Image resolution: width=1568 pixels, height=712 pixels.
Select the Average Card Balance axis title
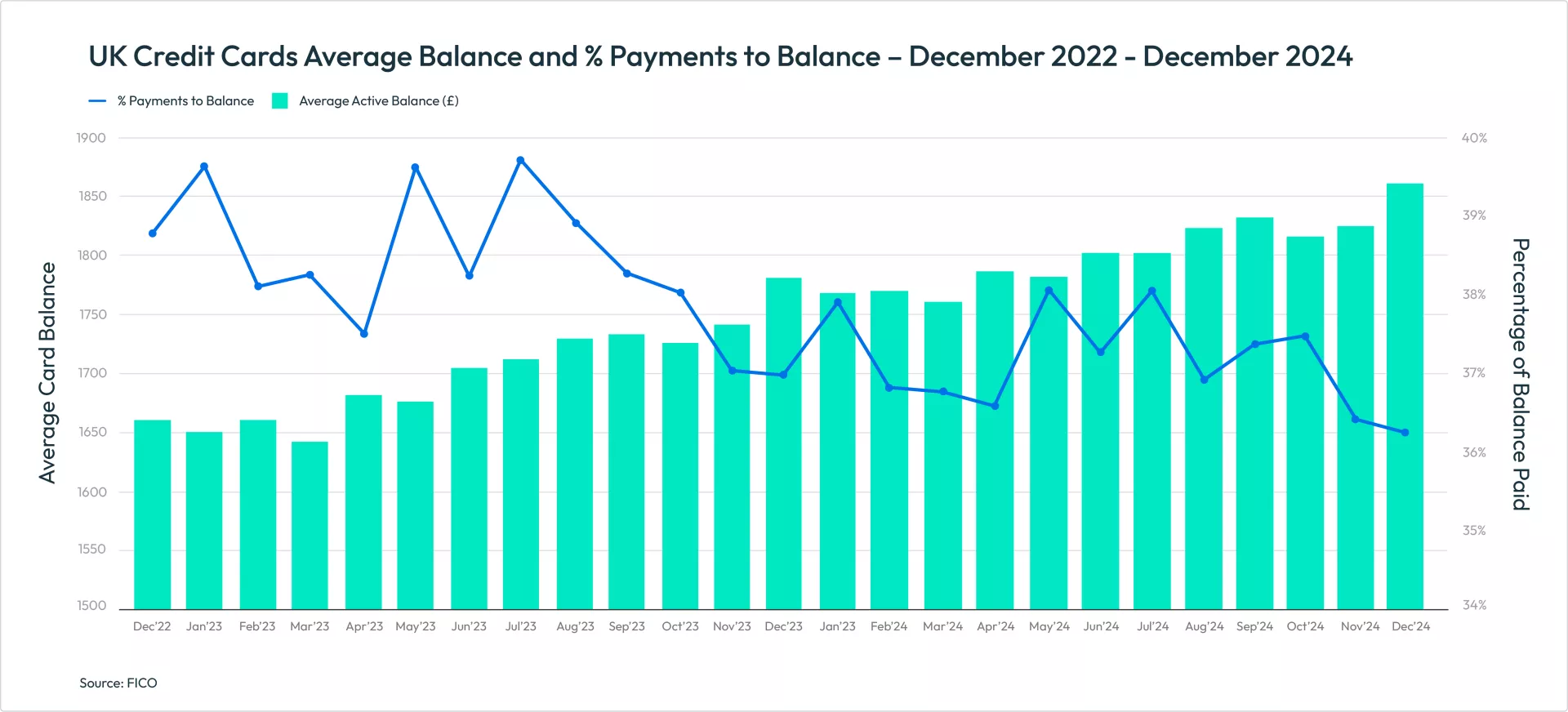click(48, 372)
